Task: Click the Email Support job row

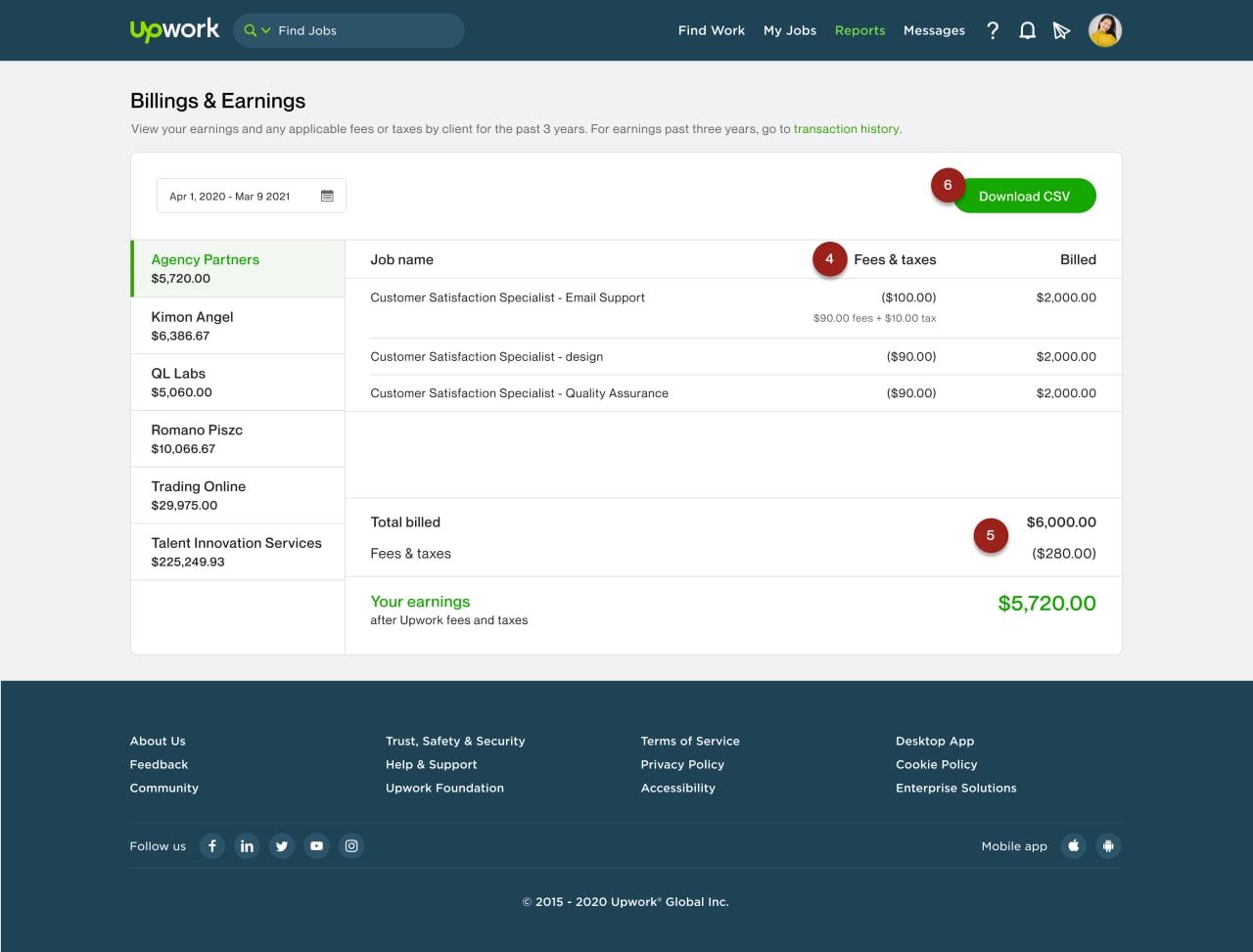Action: pyautogui.click(x=733, y=308)
